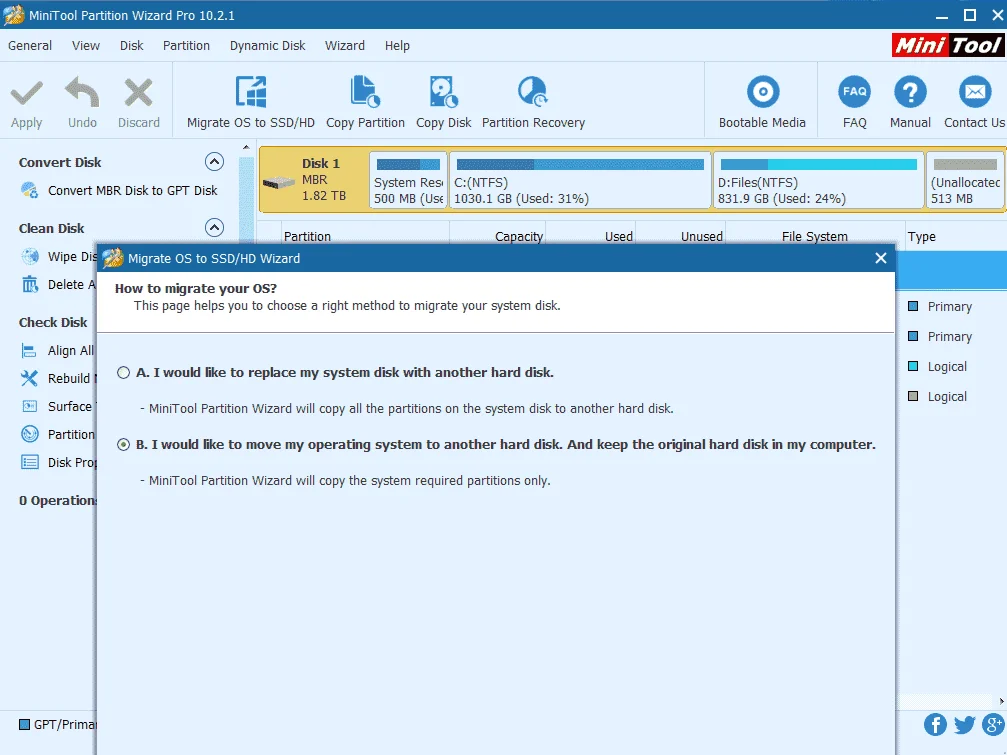Sort by Used column header
1007x755 pixels.
coord(590,236)
